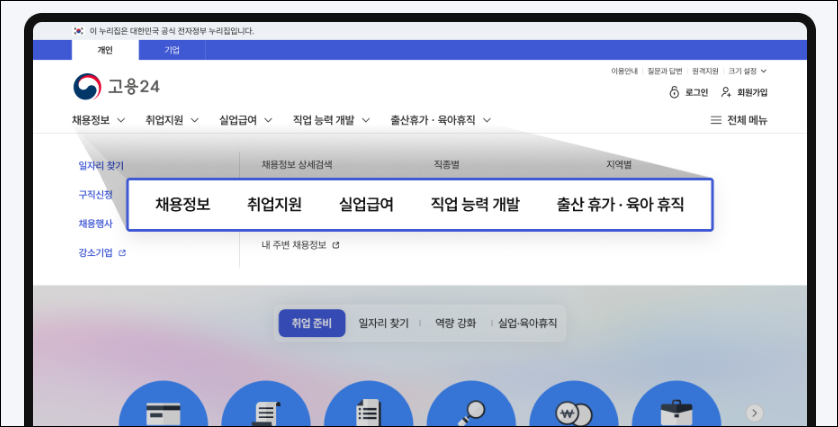Viewport: 838px width, 427px height.
Task: Open the 이용안내 link
Action: click(x=626, y=71)
